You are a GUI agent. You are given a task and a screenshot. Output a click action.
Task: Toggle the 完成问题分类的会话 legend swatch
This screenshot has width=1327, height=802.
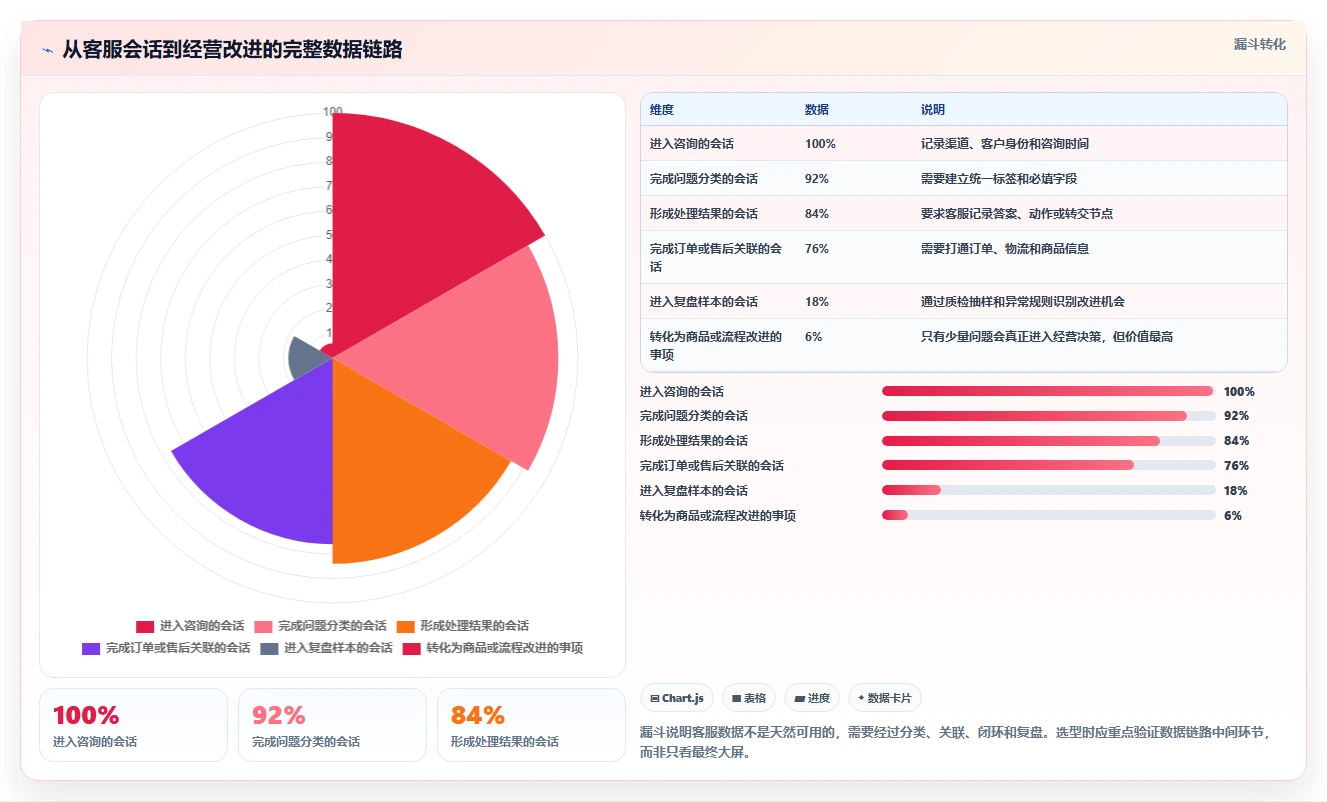pyautogui.click(x=263, y=626)
